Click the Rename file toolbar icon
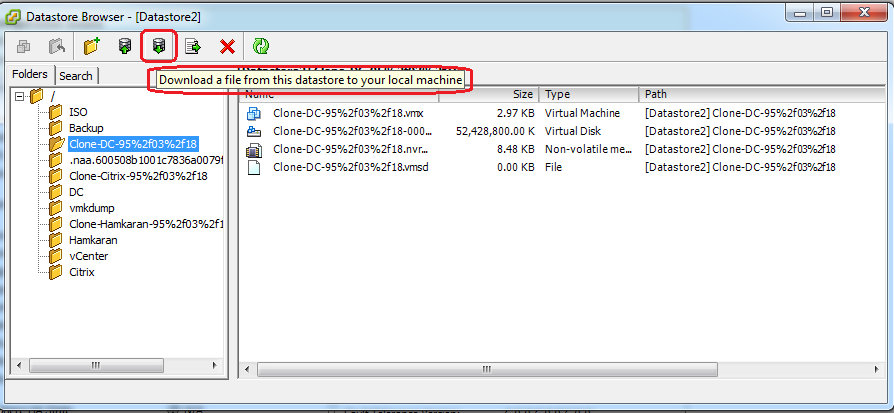This screenshot has height=413, width=894. pos(193,47)
